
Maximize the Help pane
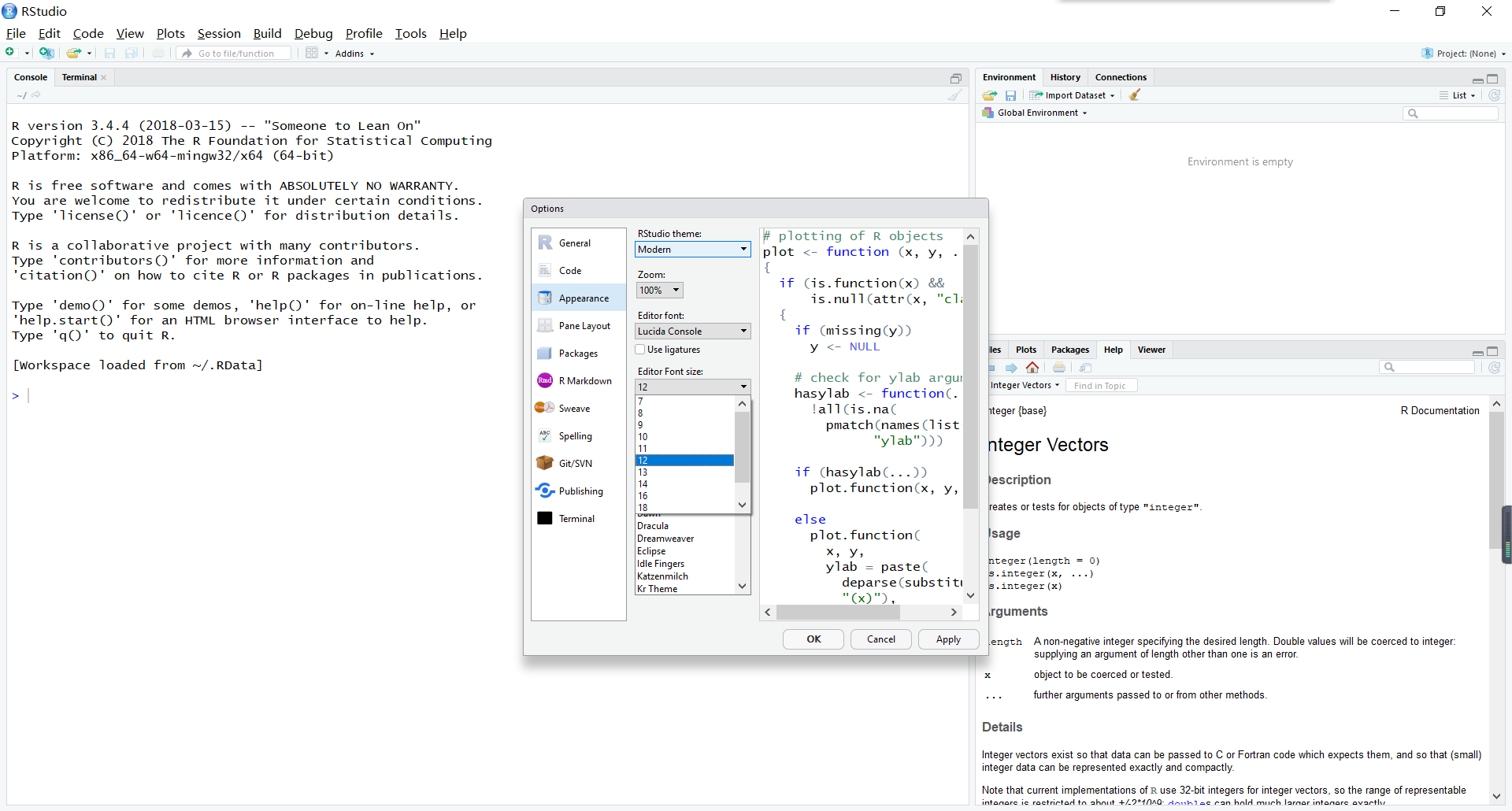pos(1492,351)
